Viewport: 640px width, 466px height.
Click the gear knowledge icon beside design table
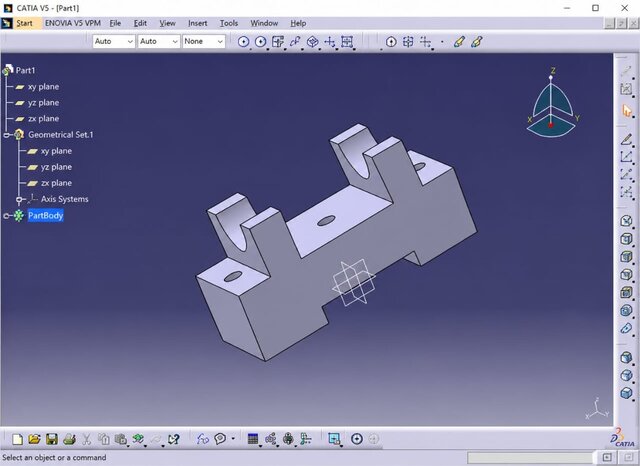271,439
